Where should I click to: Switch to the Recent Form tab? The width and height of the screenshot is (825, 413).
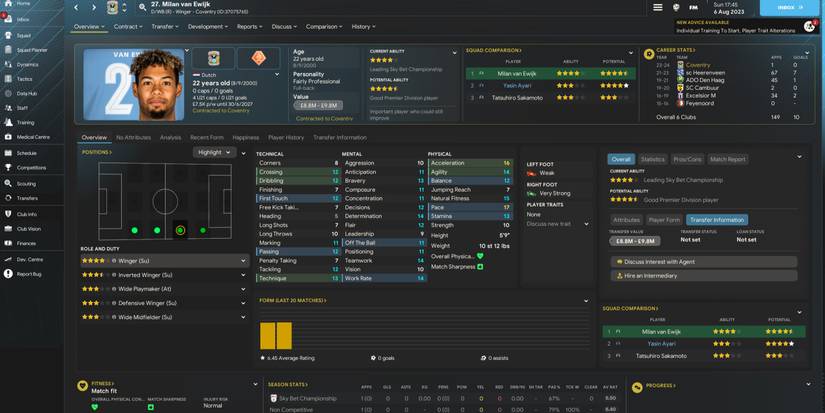pyautogui.click(x=206, y=137)
